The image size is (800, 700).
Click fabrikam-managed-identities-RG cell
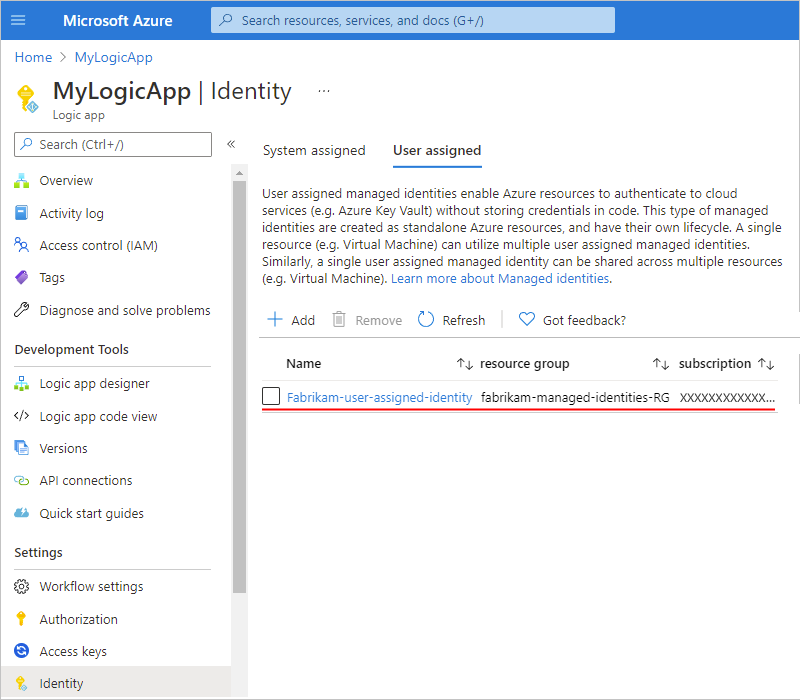pyautogui.click(x=575, y=397)
